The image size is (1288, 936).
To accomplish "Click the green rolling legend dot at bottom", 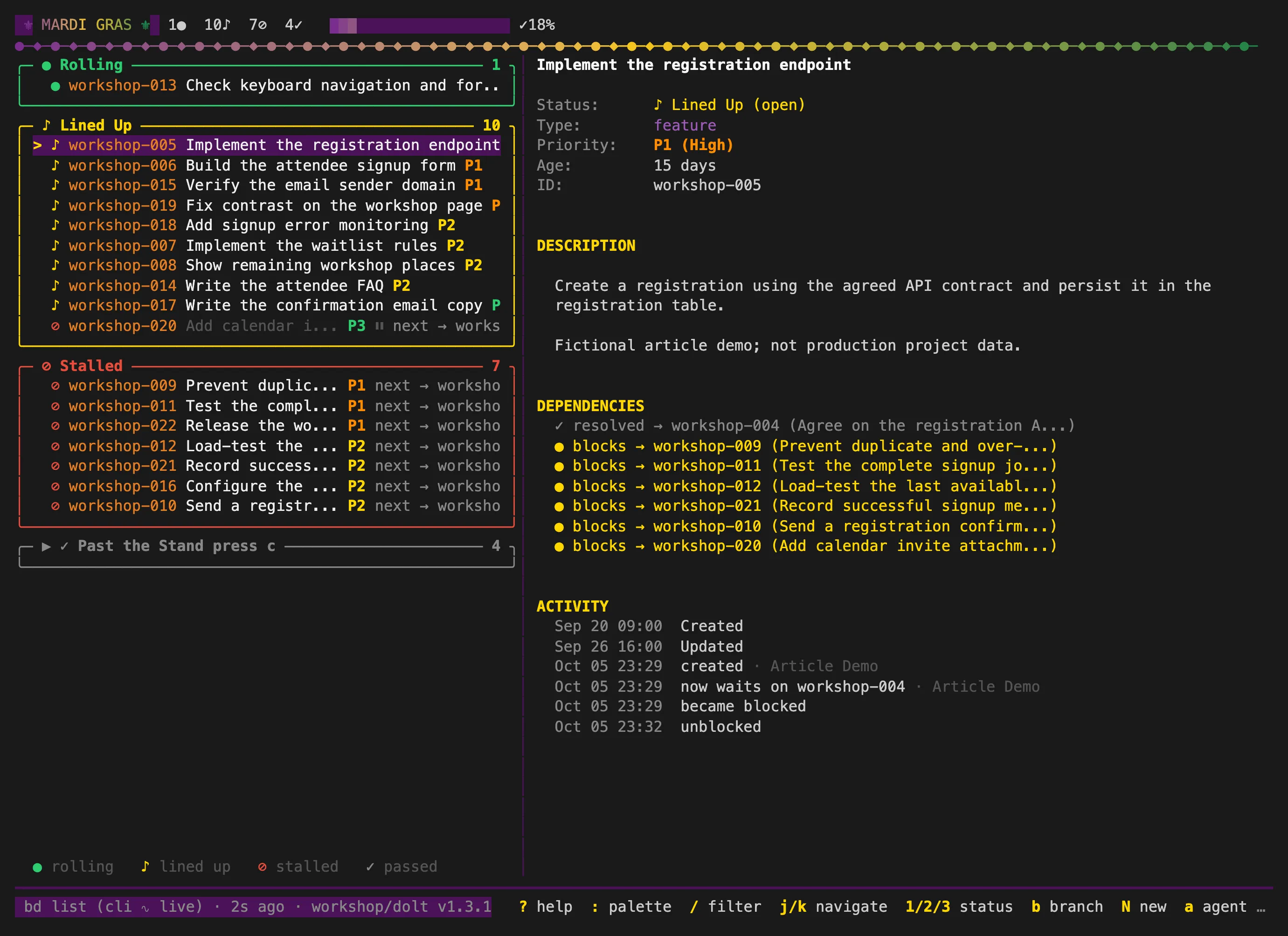I will click(x=37, y=867).
